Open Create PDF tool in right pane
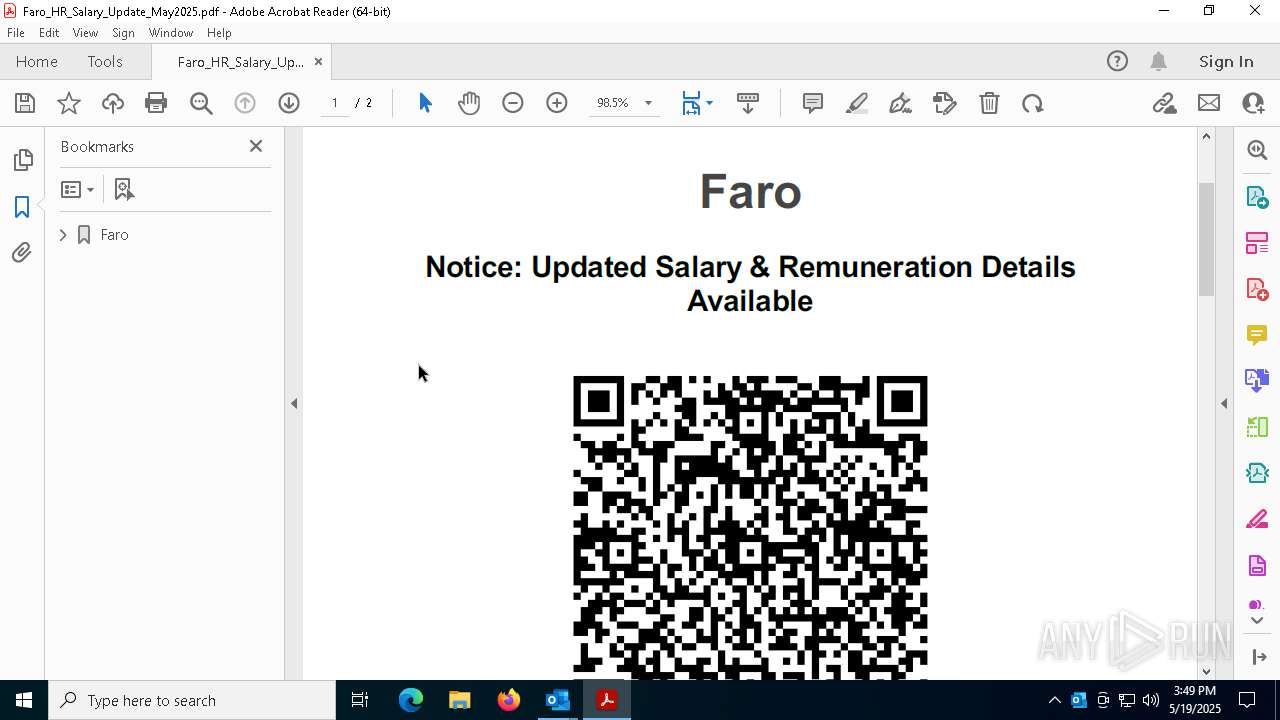 tap(1257, 288)
